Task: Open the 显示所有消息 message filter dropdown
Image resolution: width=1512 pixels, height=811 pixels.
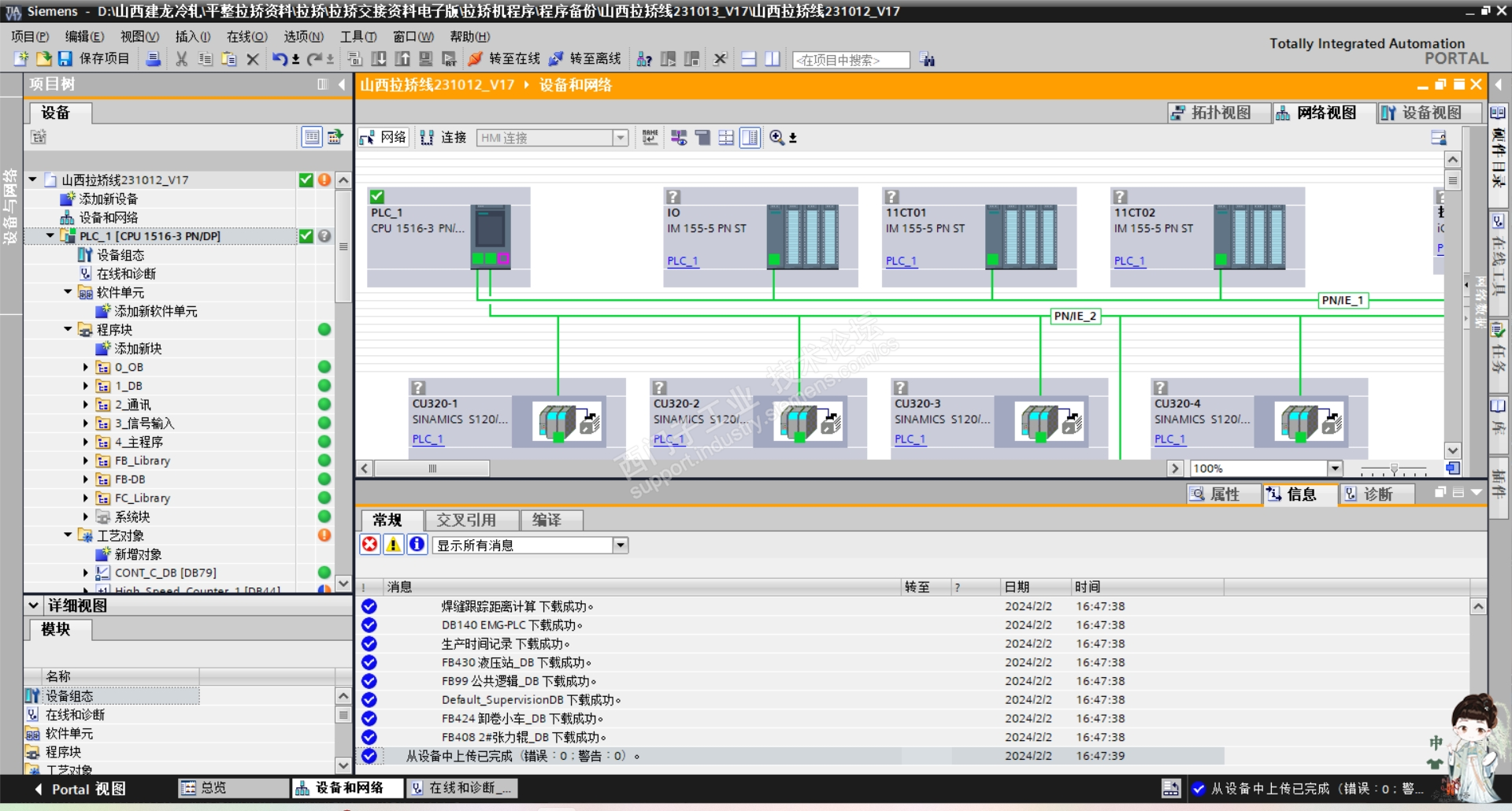Action: 621,545
